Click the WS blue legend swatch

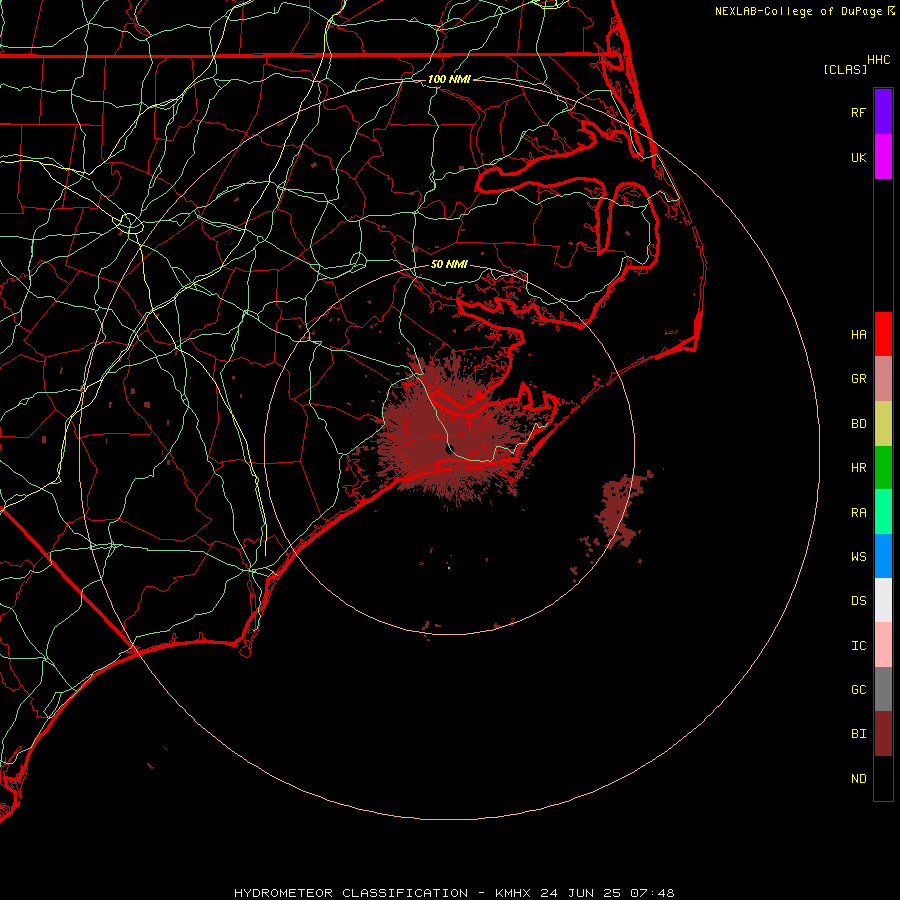883,556
